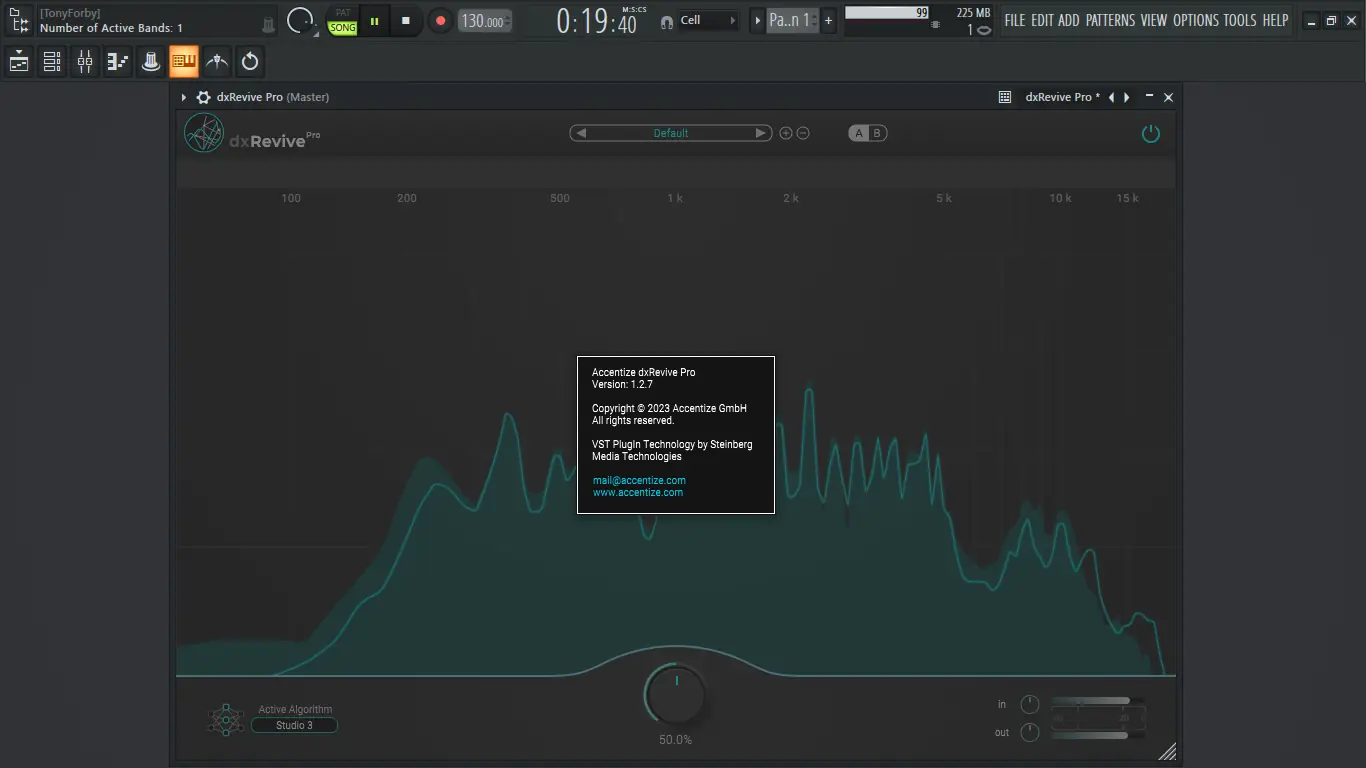This screenshot has width=1366, height=768.
Task: Open the HELP menu
Action: [x=1275, y=20]
